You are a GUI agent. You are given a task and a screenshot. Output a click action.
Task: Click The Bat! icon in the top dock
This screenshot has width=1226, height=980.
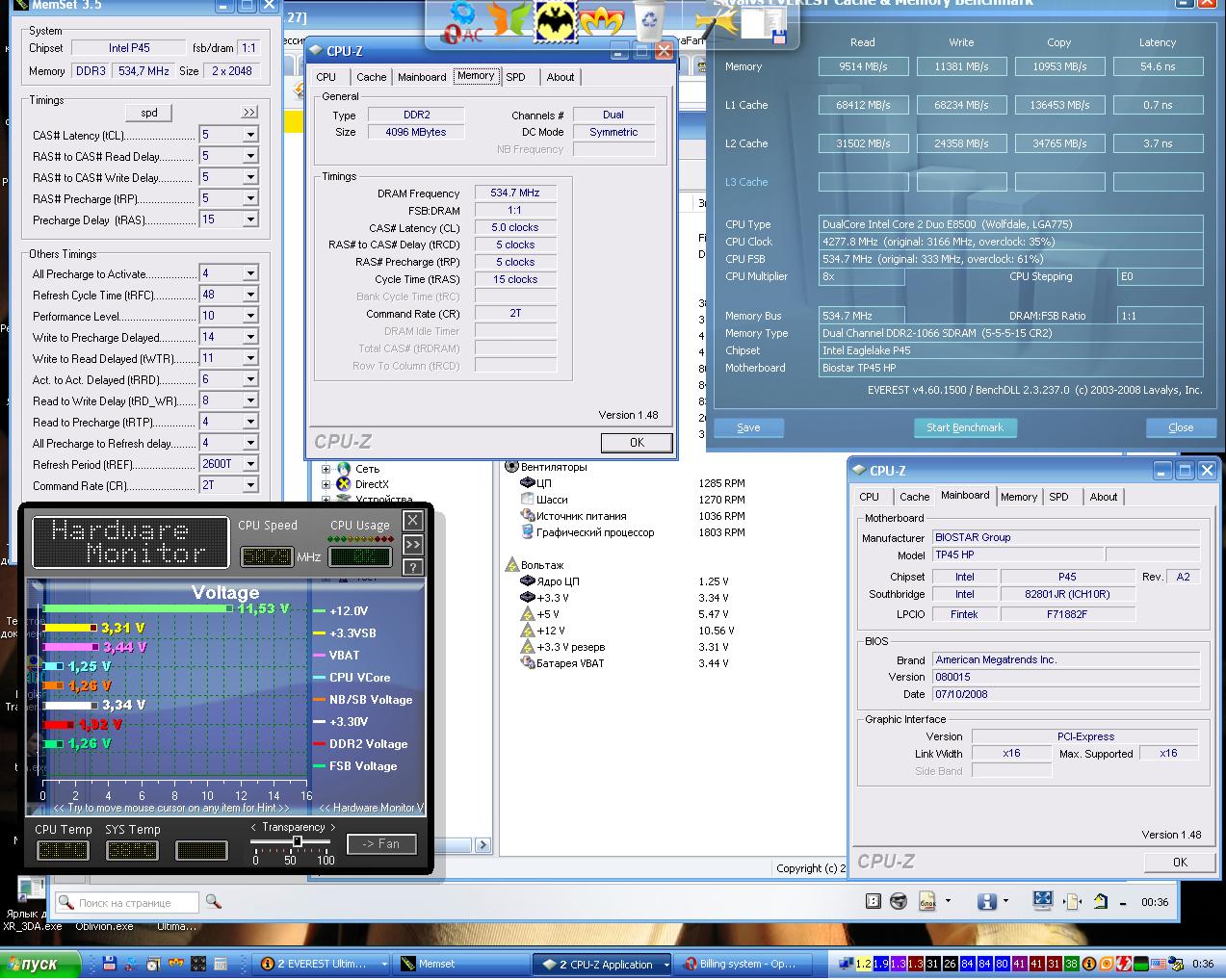557,20
